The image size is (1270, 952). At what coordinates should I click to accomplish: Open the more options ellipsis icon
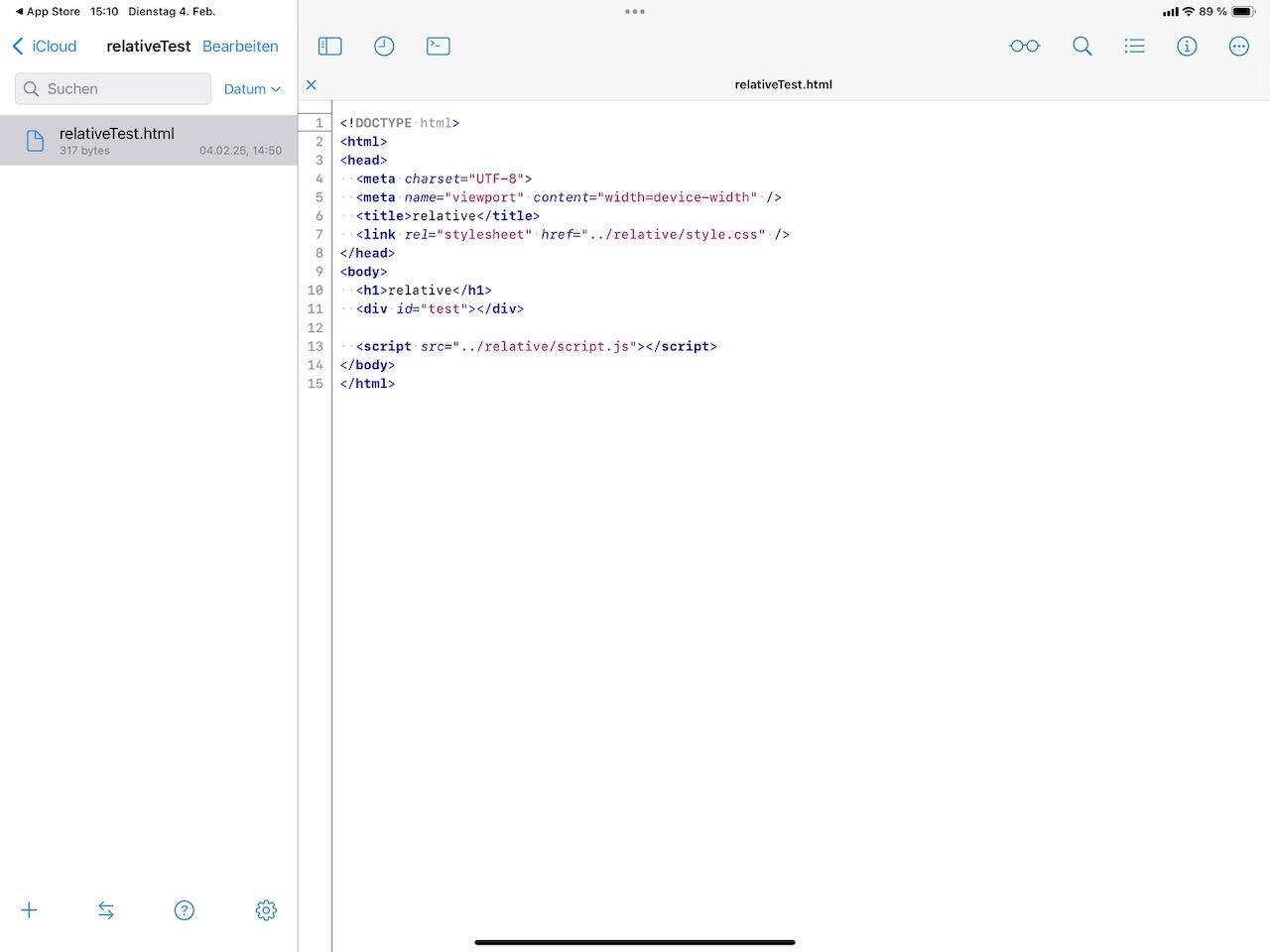(x=1239, y=46)
